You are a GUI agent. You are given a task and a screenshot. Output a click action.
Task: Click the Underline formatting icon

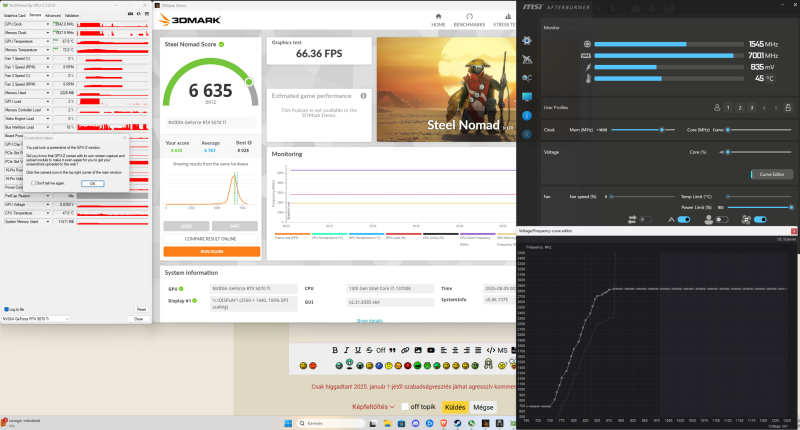click(x=358, y=350)
